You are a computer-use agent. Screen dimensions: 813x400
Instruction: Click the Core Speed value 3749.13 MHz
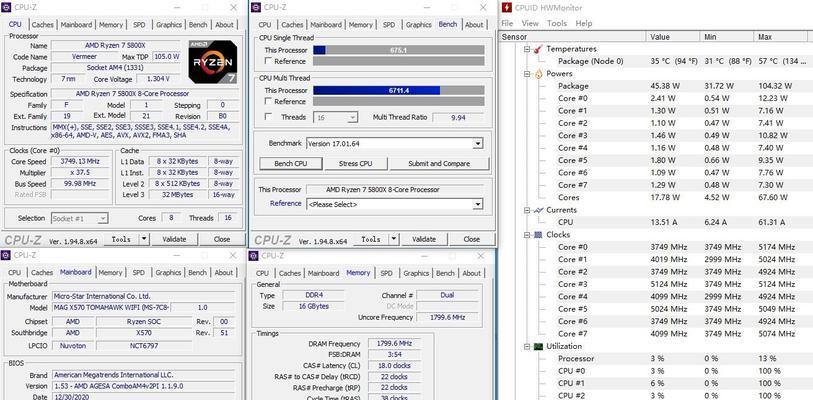(x=80, y=161)
